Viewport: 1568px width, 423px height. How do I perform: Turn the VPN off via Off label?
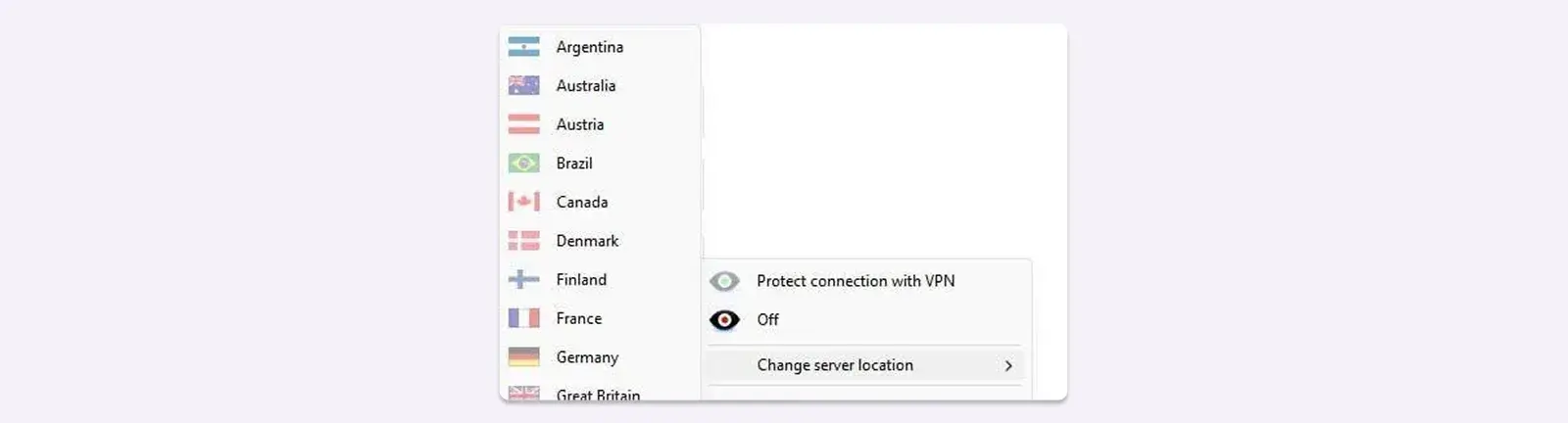tap(767, 320)
